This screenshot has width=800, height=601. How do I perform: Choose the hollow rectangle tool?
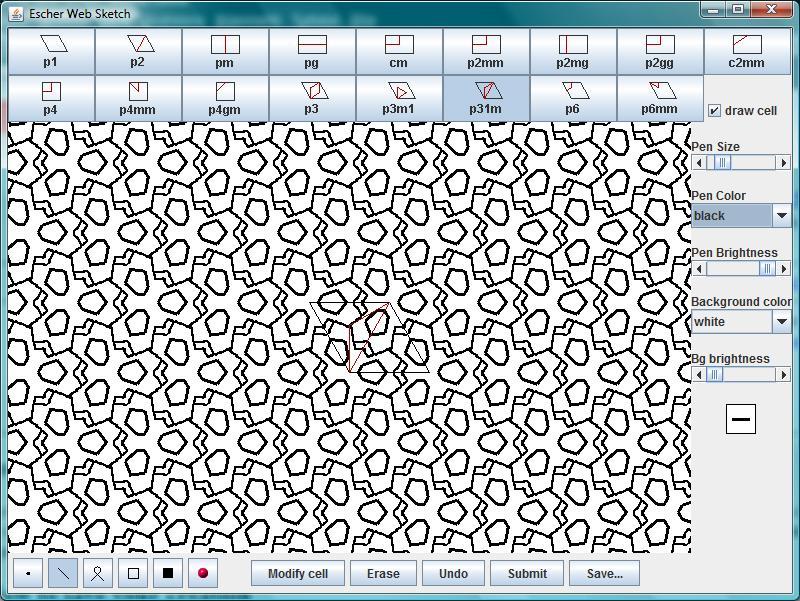(x=133, y=573)
